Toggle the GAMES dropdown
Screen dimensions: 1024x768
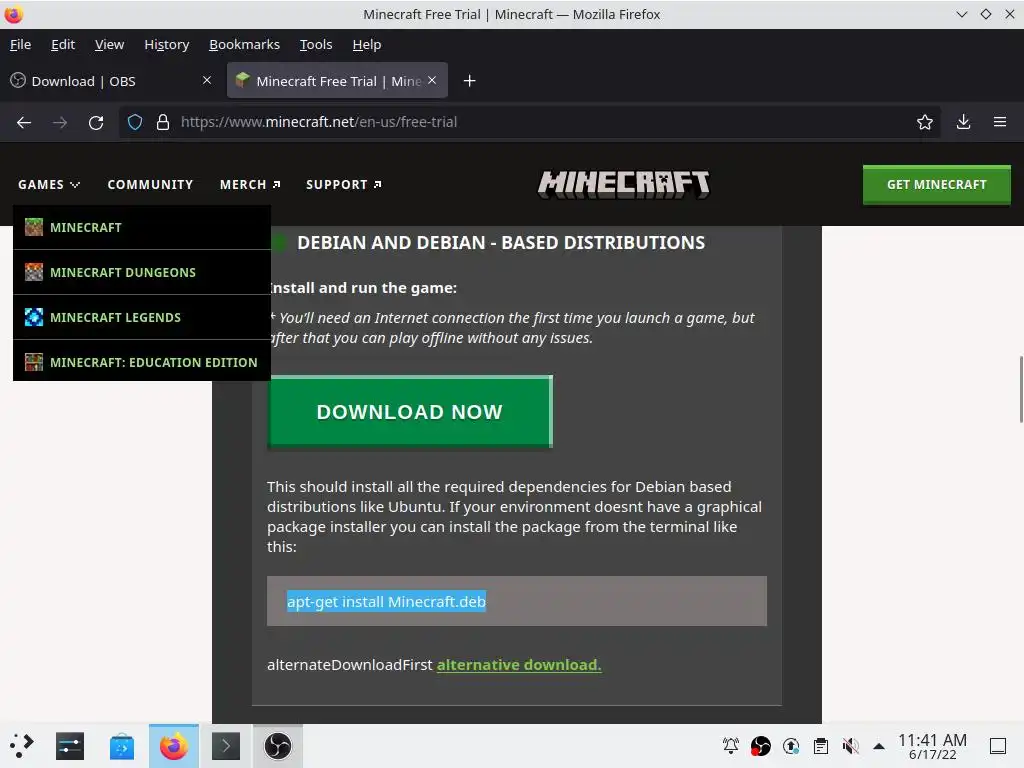(49, 185)
